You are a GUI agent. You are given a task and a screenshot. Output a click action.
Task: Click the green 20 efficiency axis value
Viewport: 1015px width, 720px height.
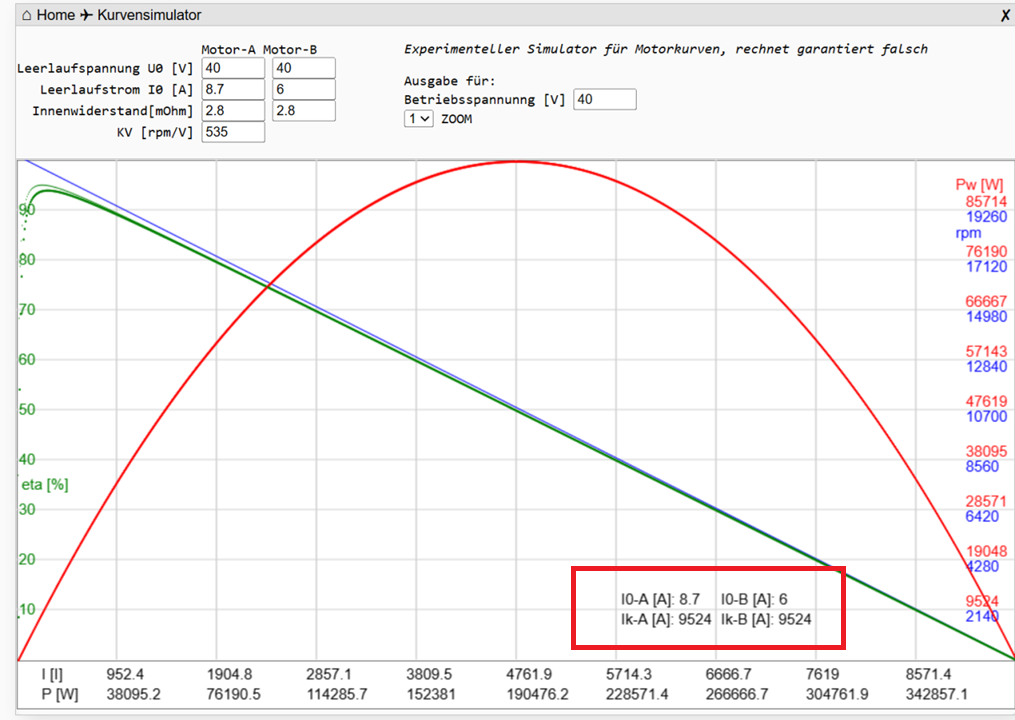click(27, 559)
